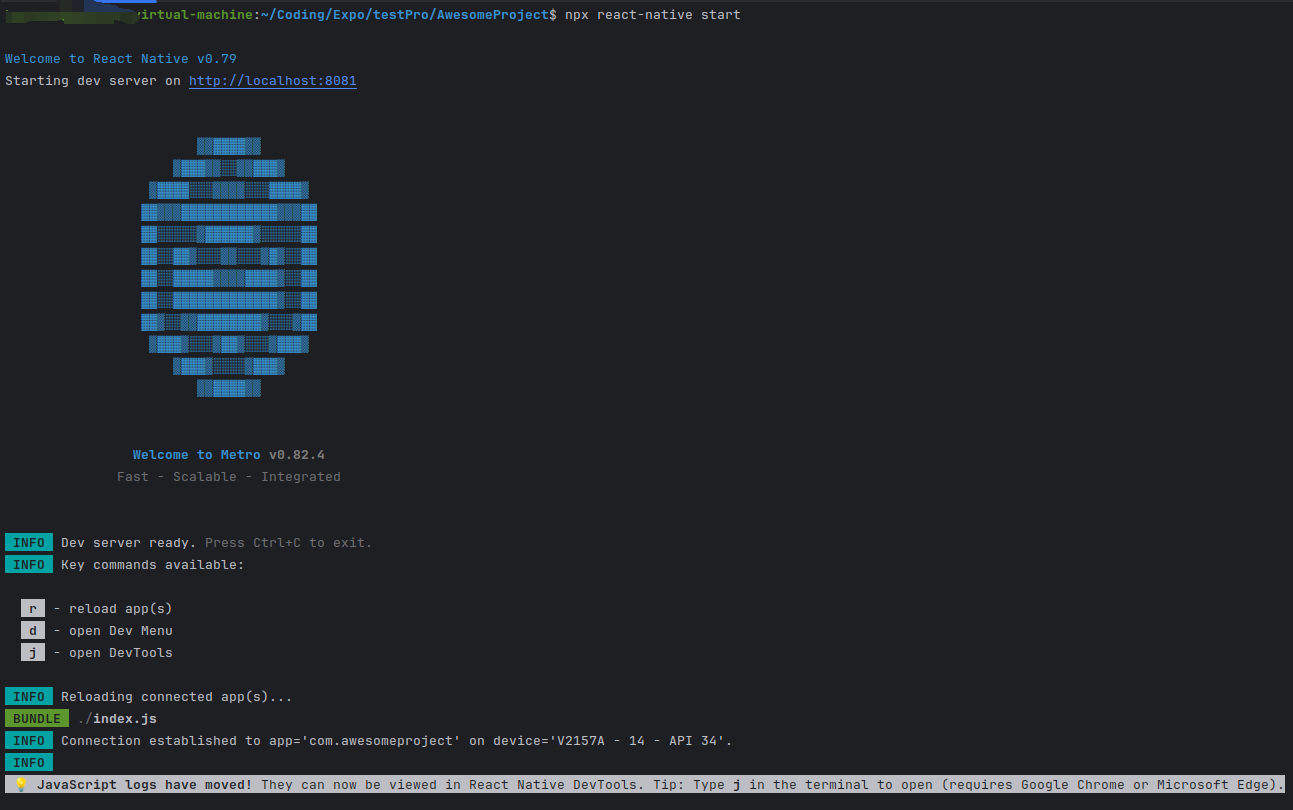Click the 'Reloading connected apps' INFO badge

[28, 696]
